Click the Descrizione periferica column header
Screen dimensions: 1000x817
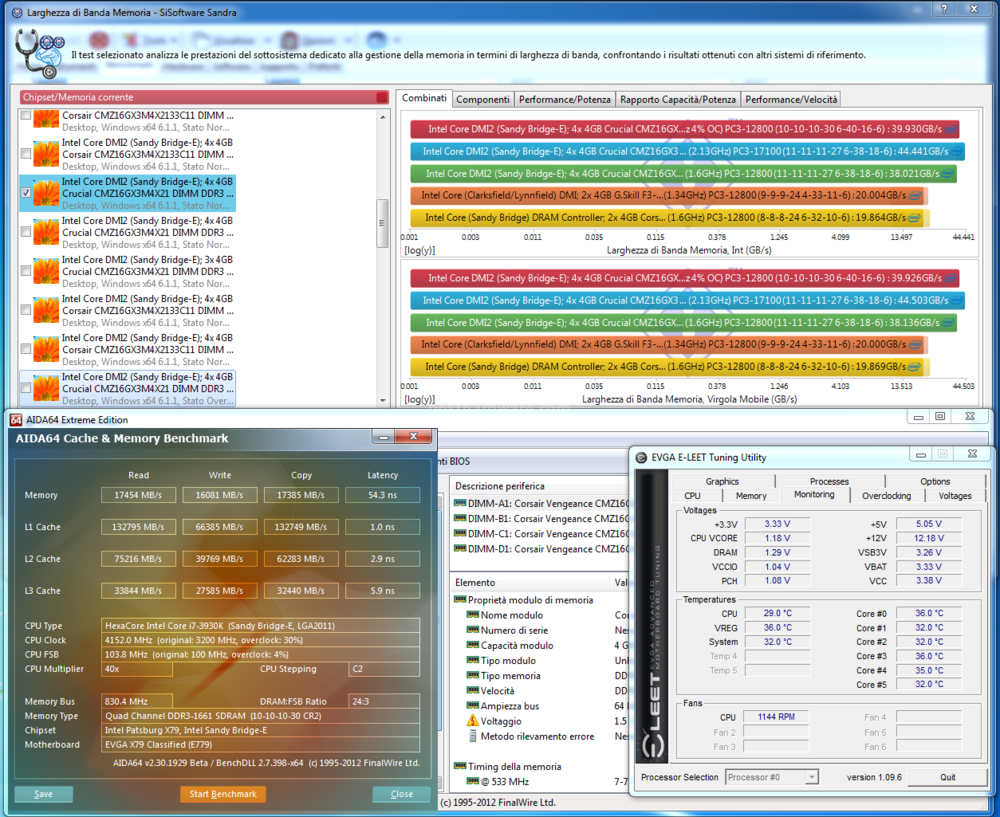click(x=540, y=486)
